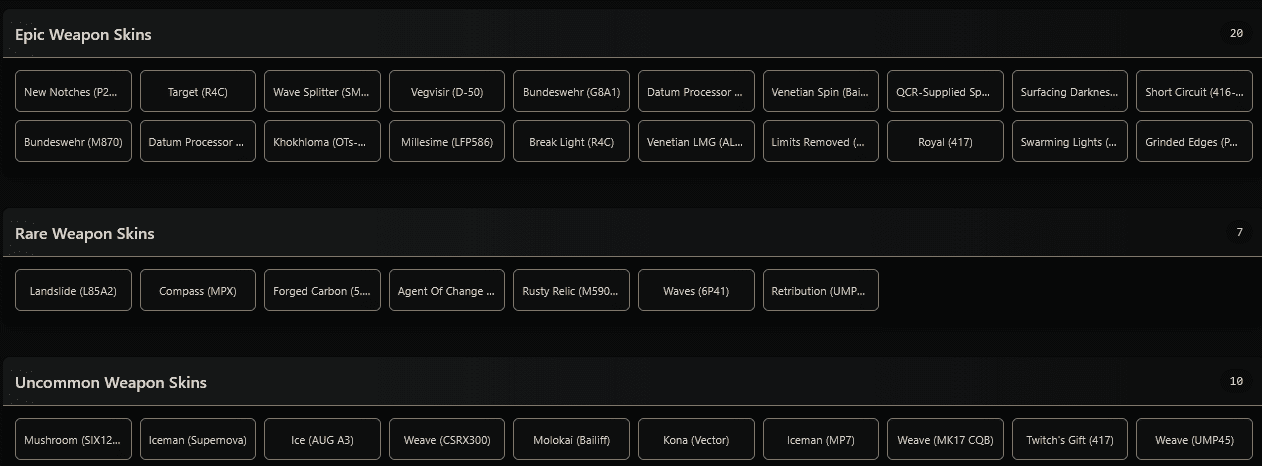Select the Millesime (LFP586) skin
1262x466 pixels.
[x=447, y=141]
